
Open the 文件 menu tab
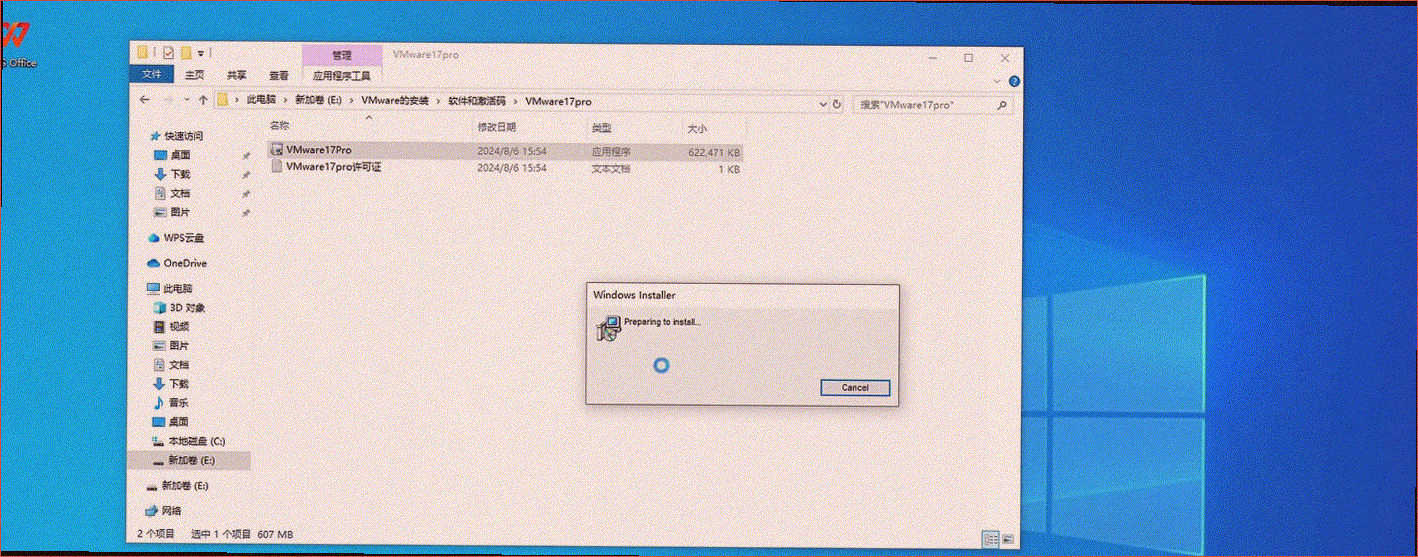click(152, 75)
